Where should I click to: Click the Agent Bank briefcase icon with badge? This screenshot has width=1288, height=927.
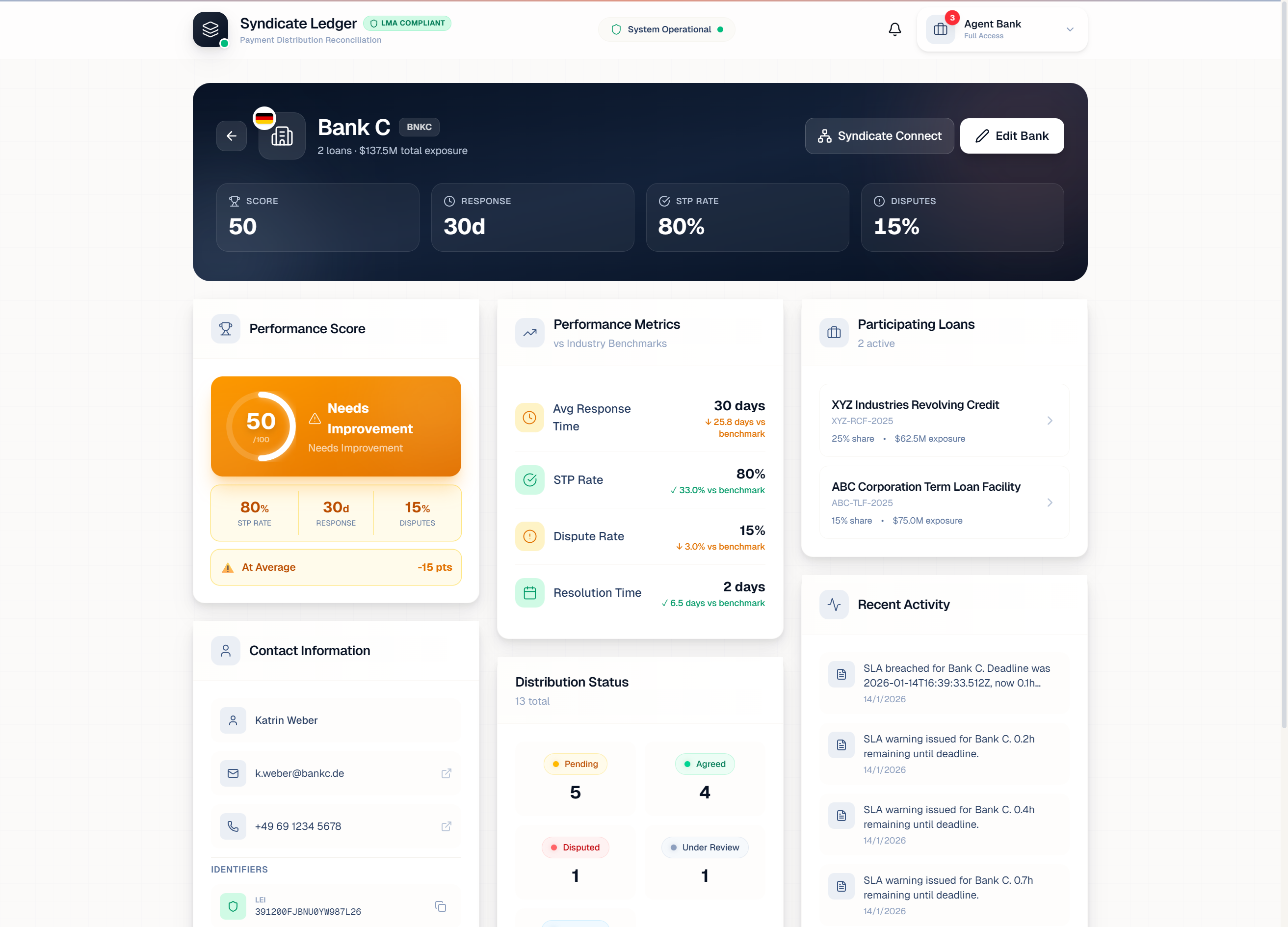click(941, 29)
